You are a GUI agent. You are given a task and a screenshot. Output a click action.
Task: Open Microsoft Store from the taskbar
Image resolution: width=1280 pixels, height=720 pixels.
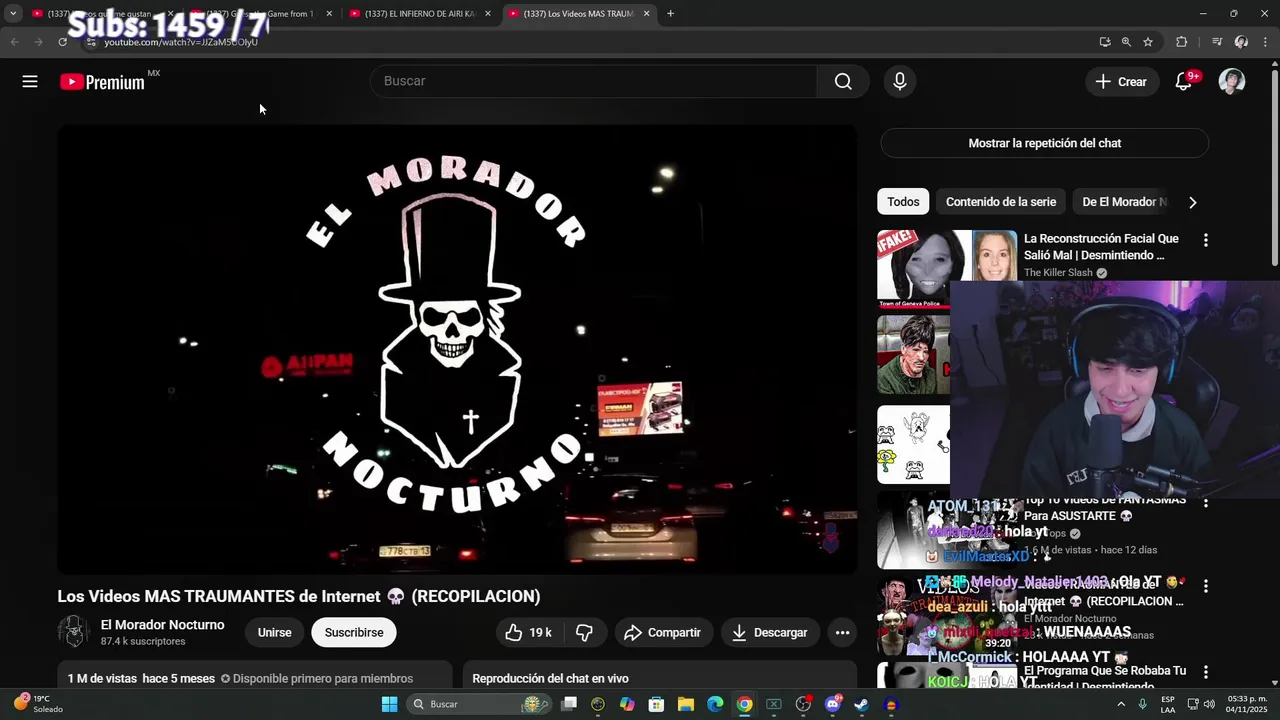[656, 704]
